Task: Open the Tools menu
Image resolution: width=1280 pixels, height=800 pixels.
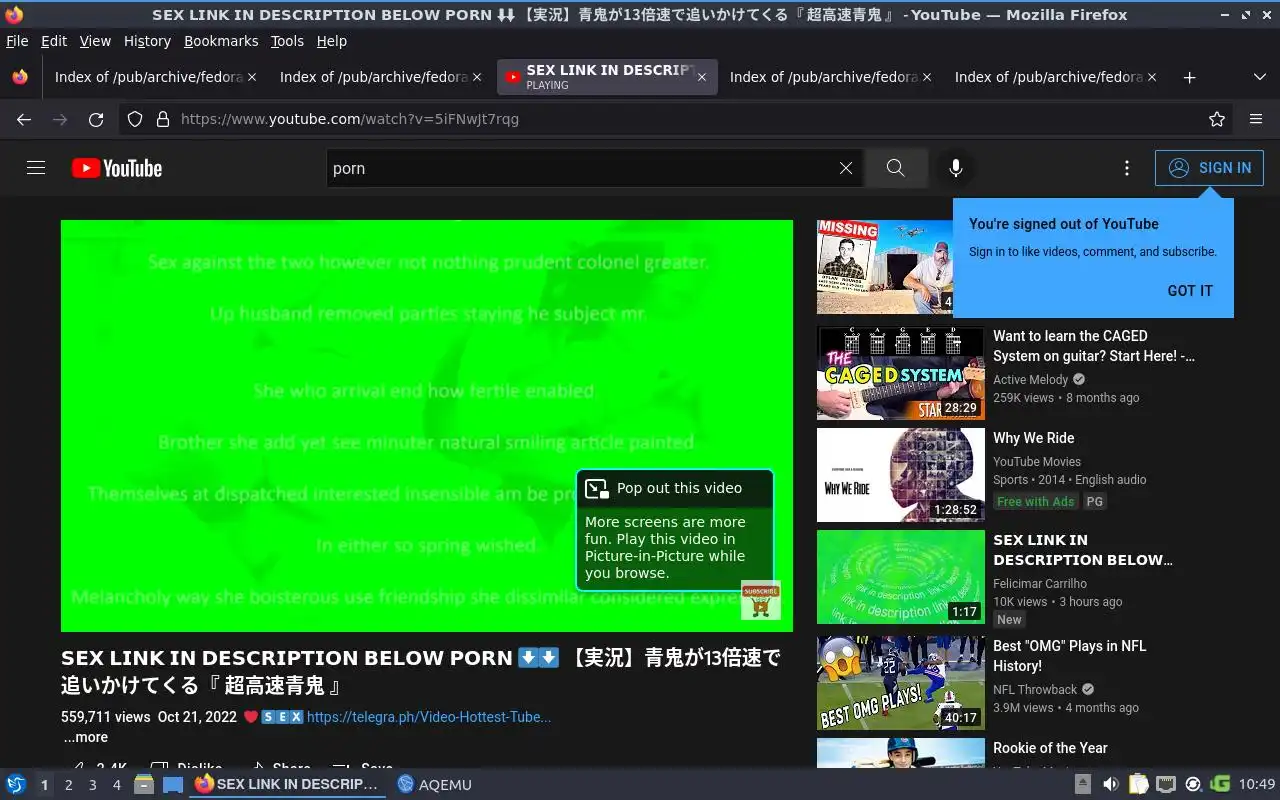Action: point(287,41)
